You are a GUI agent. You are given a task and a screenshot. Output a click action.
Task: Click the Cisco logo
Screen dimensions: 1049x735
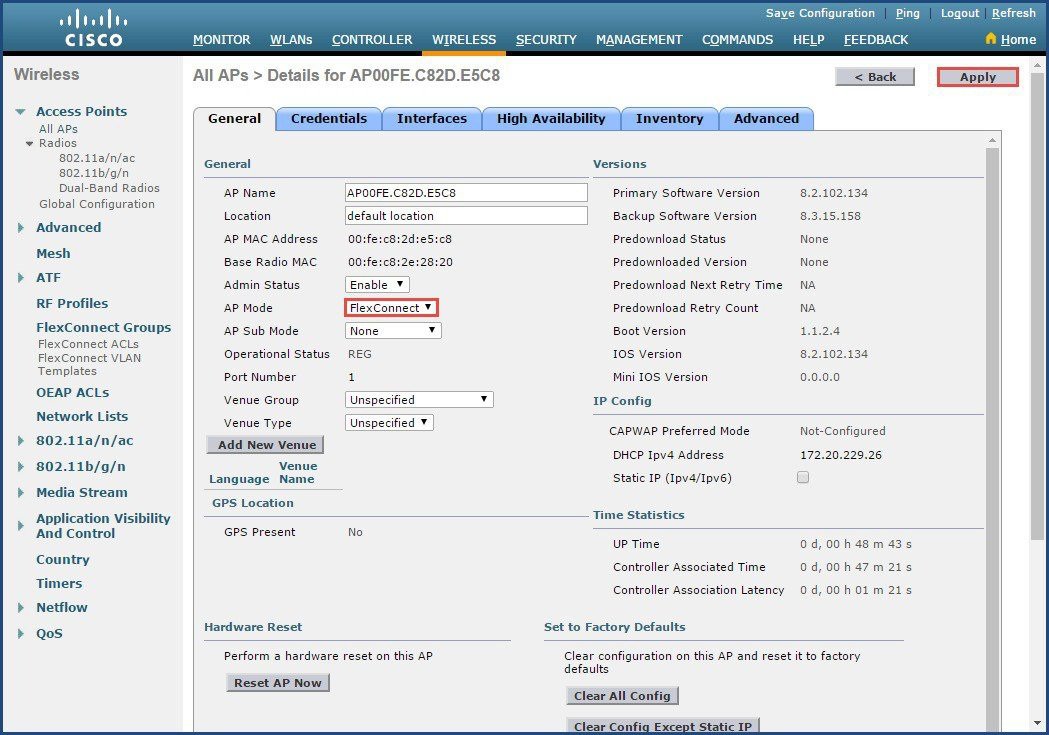pyautogui.click(x=93, y=28)
